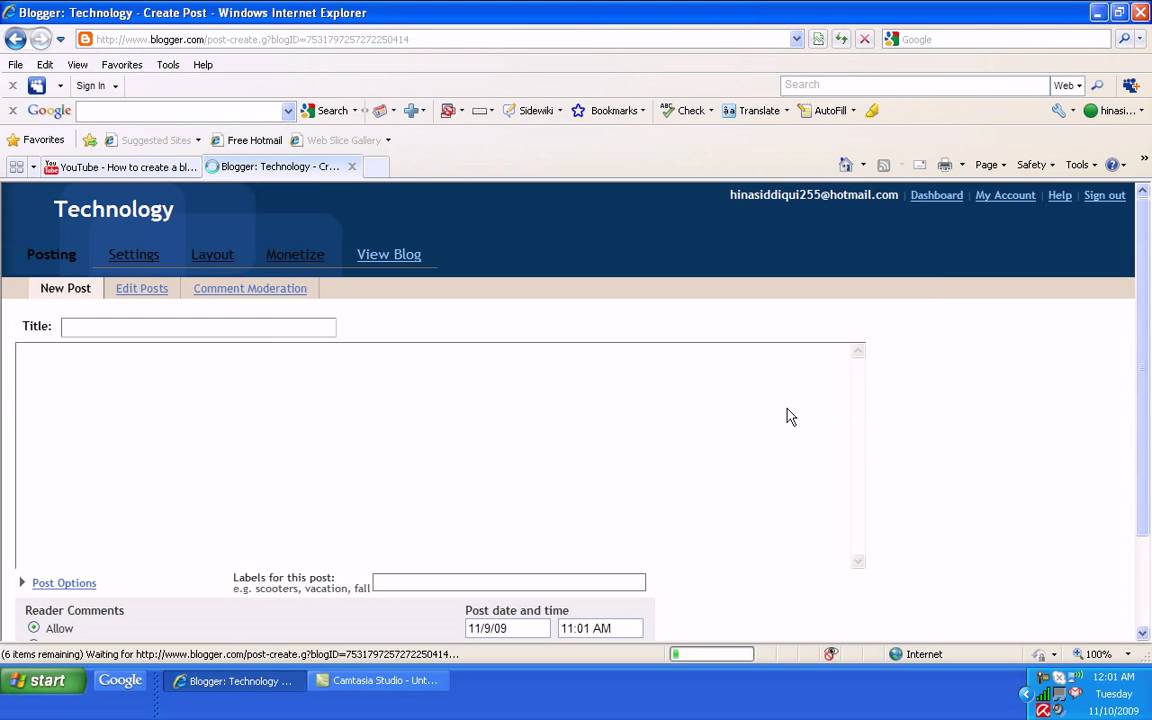The image size is (1152, 720).
Task: Click the search magnifier beside Google box
Action: point(1123,39)
